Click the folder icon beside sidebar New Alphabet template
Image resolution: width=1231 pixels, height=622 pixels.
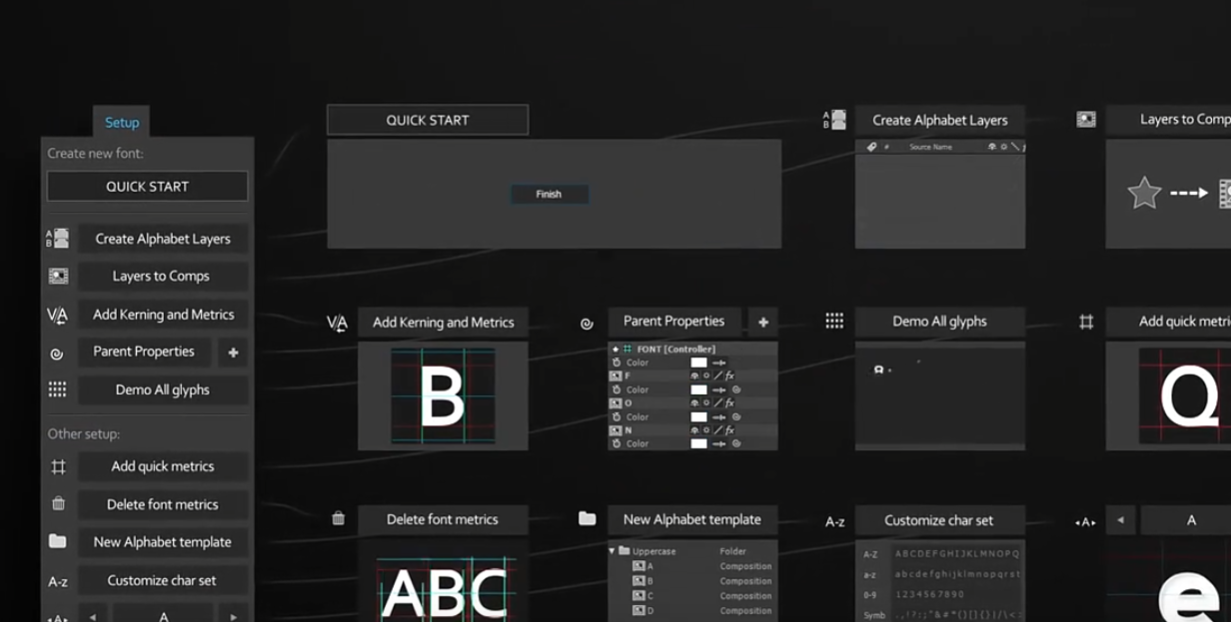tap(58, 542)
